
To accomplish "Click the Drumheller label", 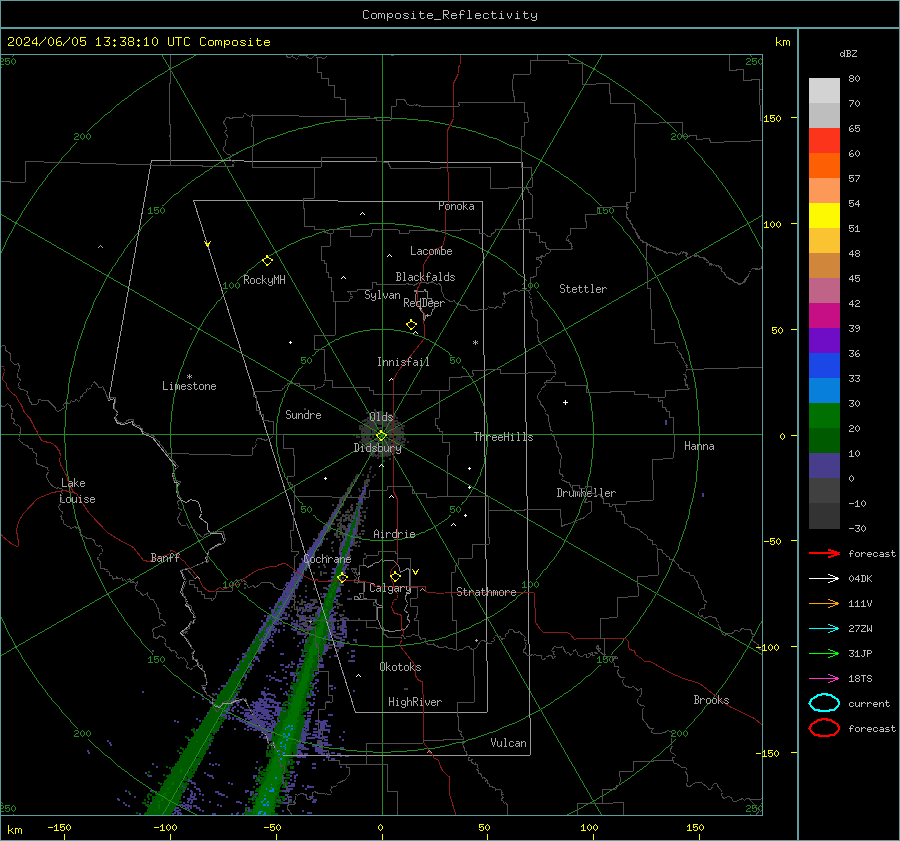I will pyautogui.click(x=586, y=493).
